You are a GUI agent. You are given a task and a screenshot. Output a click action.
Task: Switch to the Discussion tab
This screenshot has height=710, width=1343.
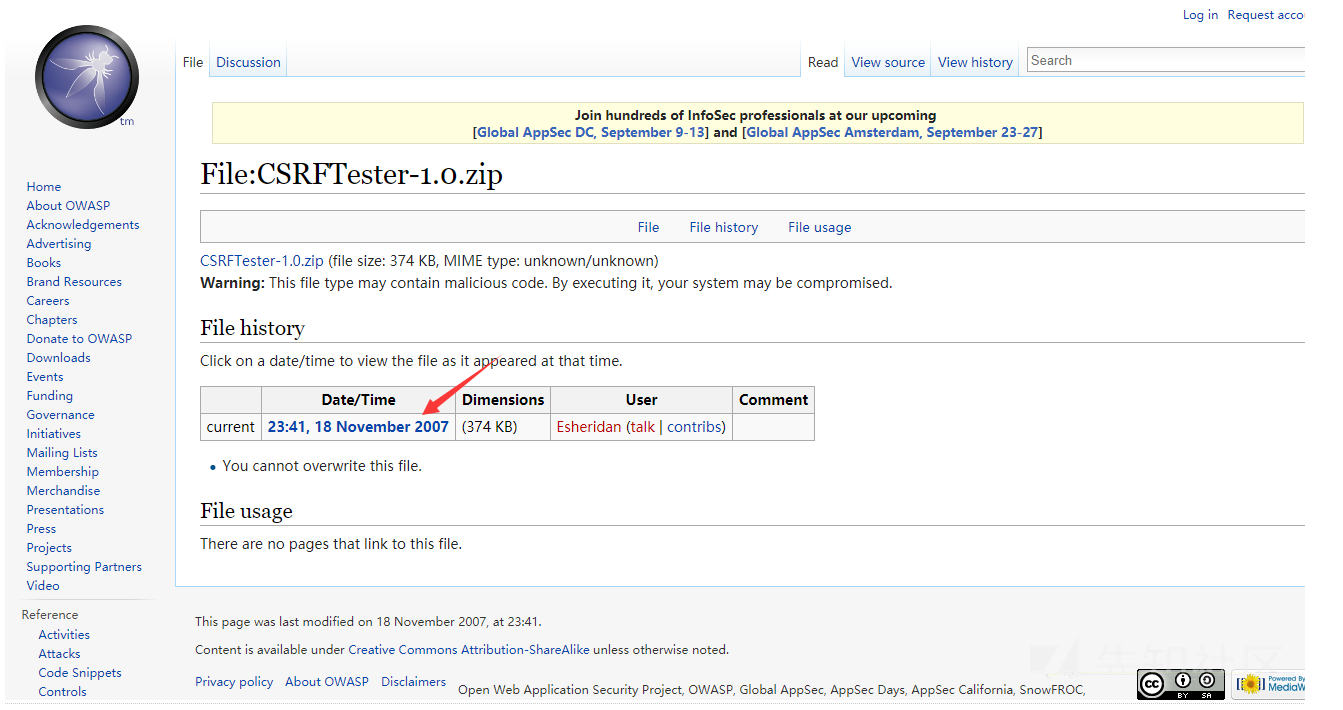tap(248, 62)
